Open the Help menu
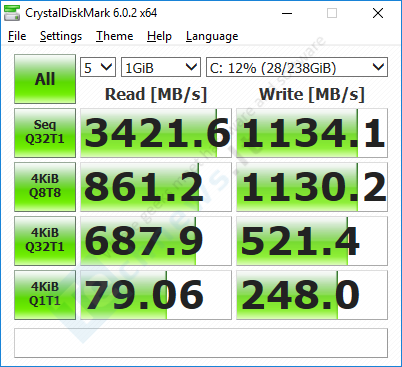This screenshot has width=402, height=367. tap(159, 36)
